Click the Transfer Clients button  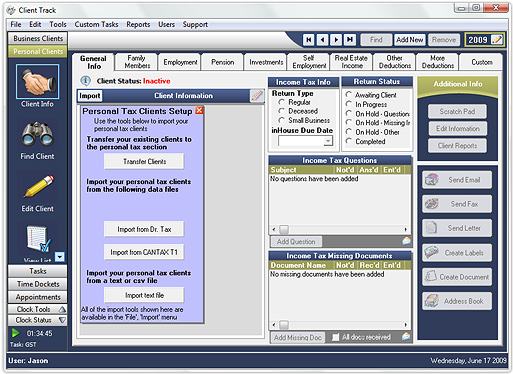(x=144, y=162)
